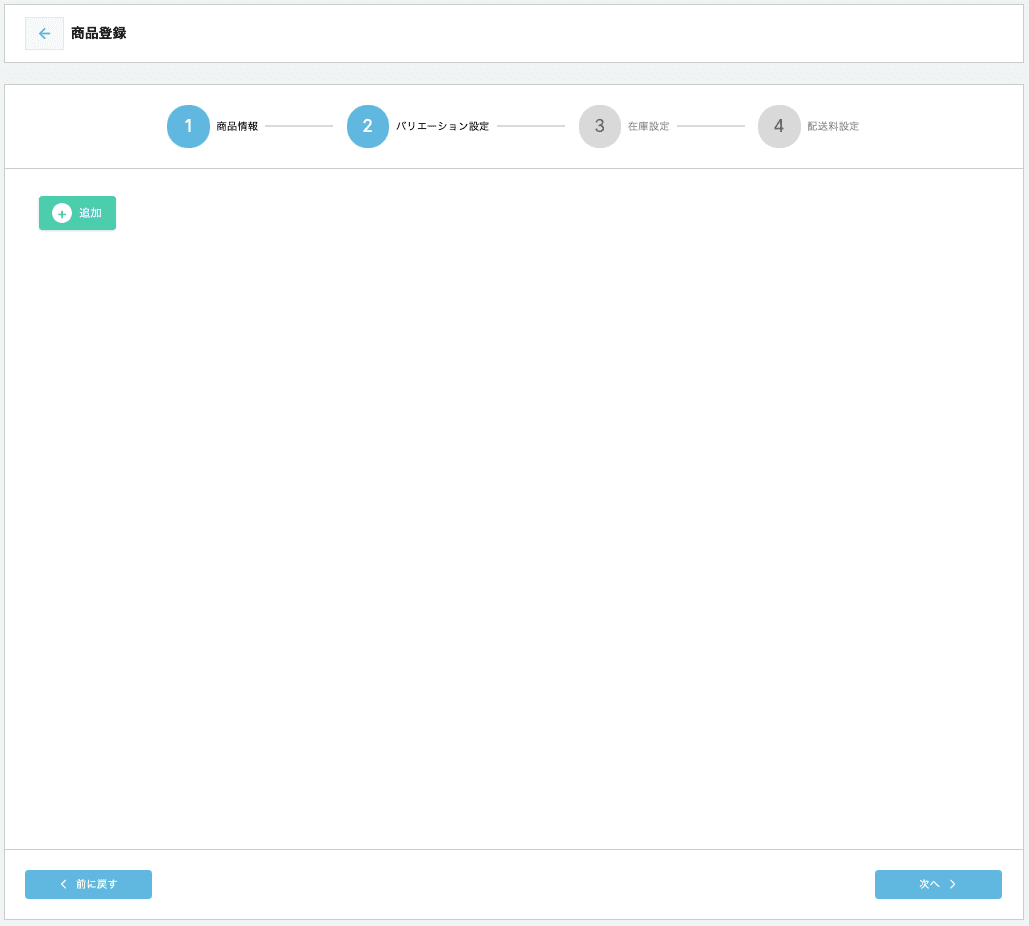Screen dimensions: 1029x926
Task: Go to the 商品情報 step label
Action: (237, 127)
